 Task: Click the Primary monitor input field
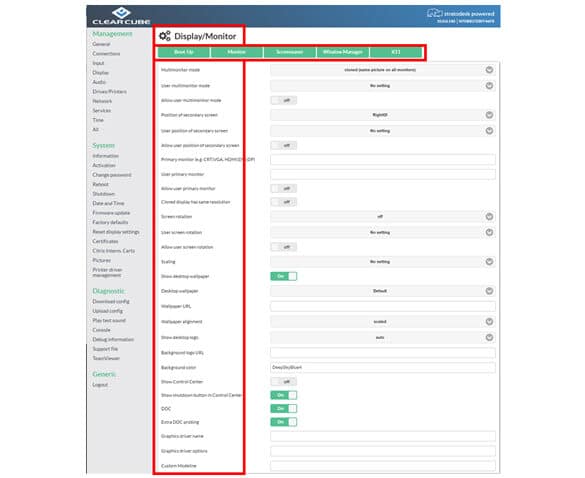(383, 160)
